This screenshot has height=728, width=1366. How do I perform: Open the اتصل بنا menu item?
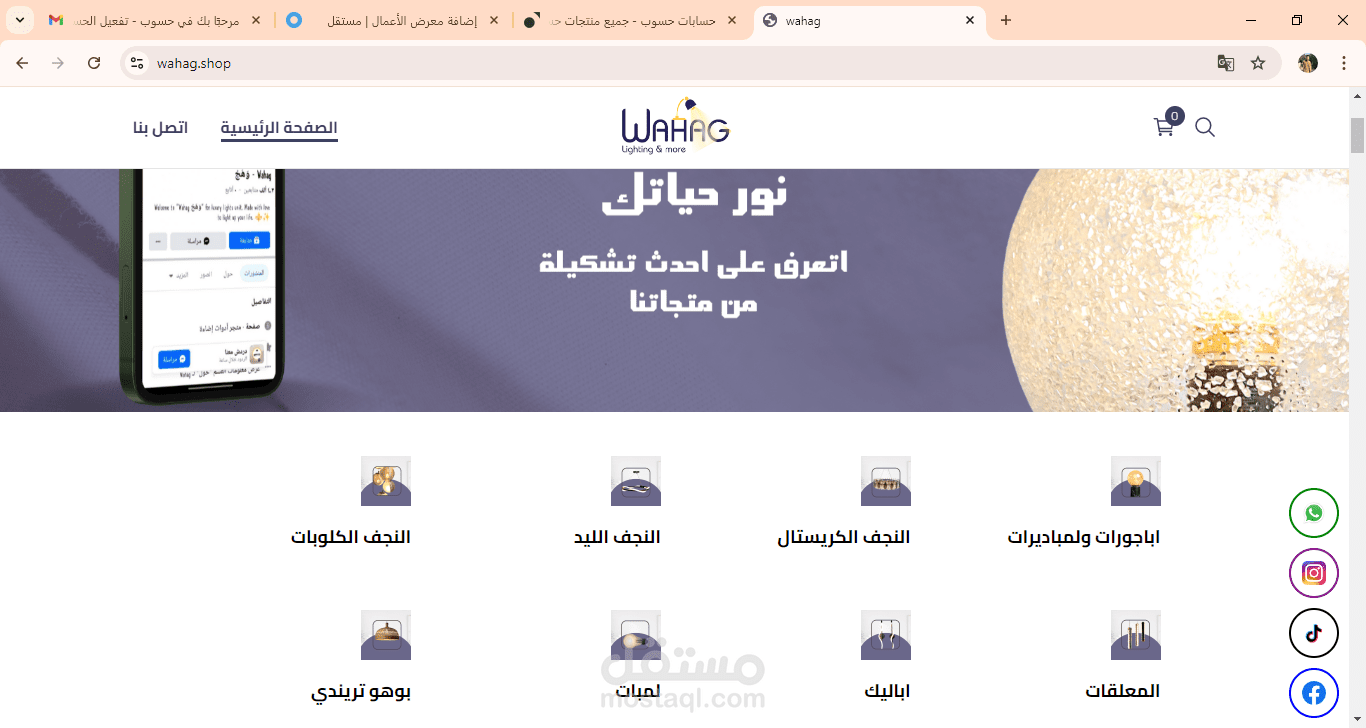tap(160, 128)
